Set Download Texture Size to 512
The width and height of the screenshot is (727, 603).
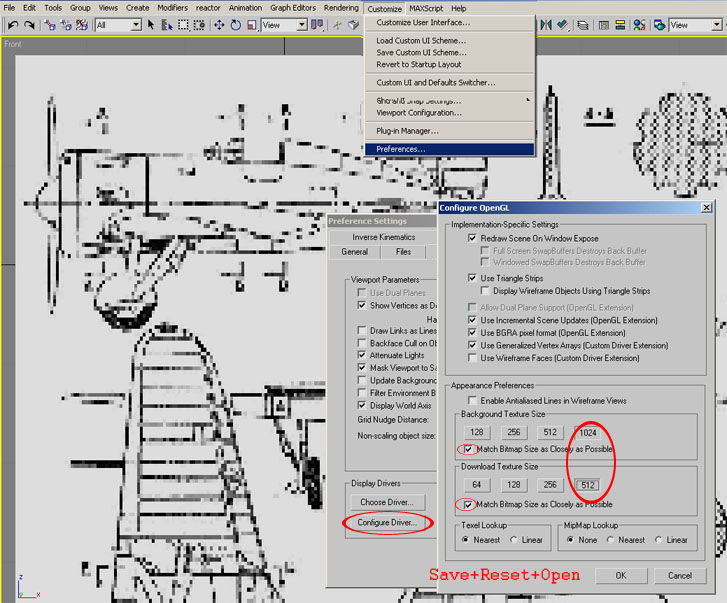pos(588,485)
